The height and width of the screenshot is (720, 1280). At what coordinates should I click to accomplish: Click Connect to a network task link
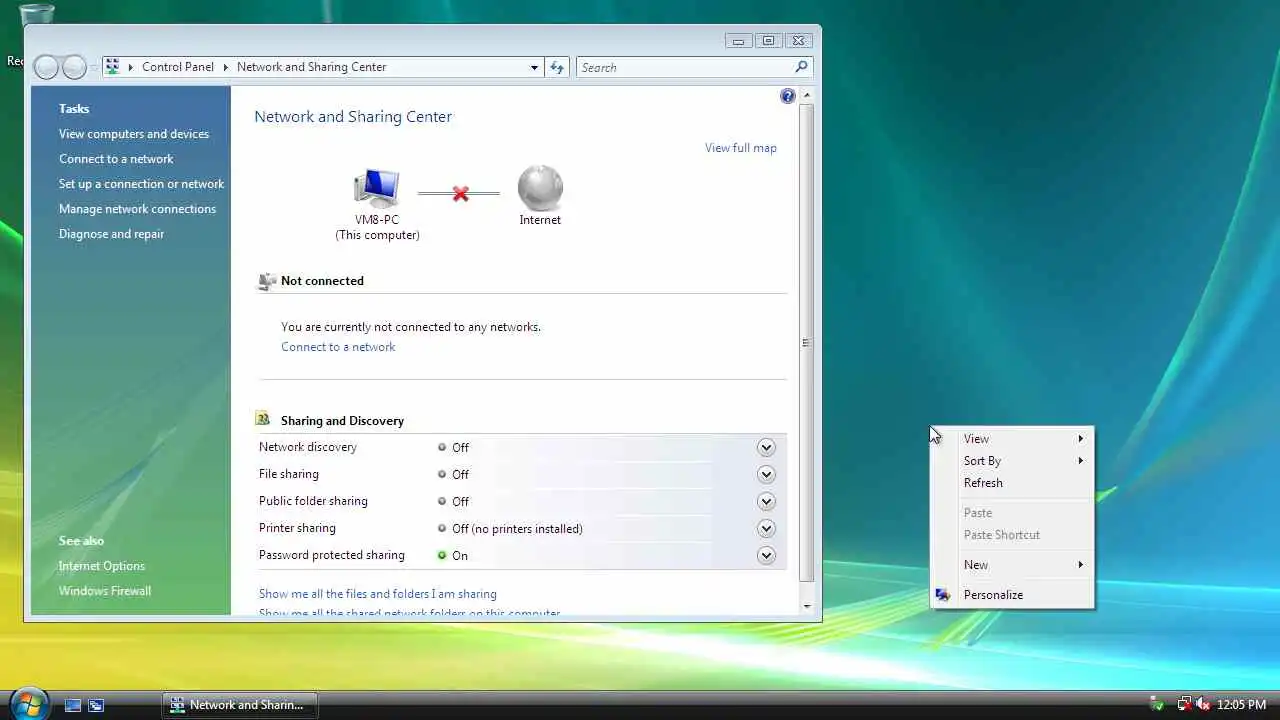pyautogui.click(x=116, y=159)
